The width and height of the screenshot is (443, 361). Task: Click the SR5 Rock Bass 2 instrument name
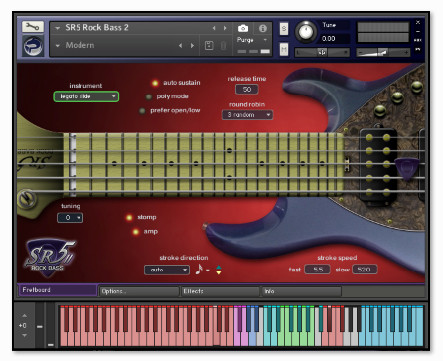click(97, 28)
